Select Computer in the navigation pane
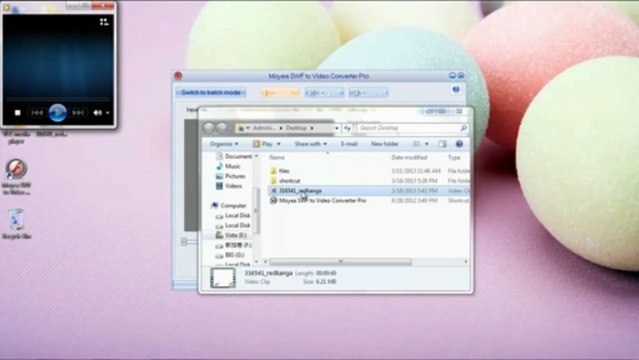 [x=229, y=205]
